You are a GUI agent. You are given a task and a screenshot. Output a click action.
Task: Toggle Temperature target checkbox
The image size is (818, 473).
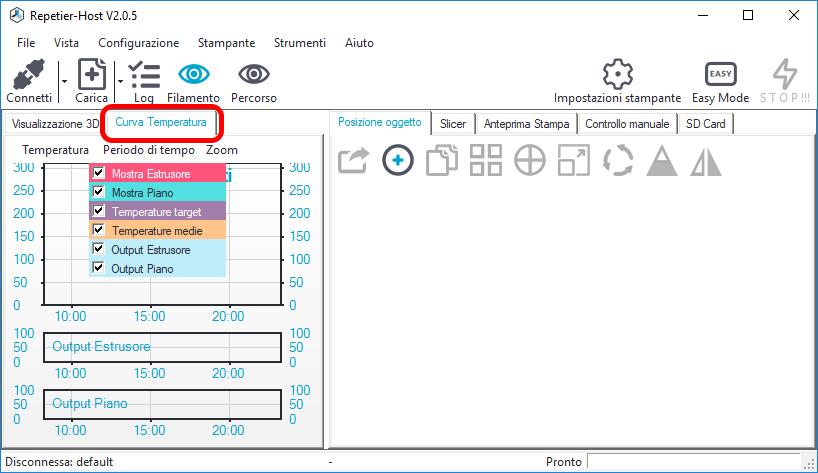(98, 211)
